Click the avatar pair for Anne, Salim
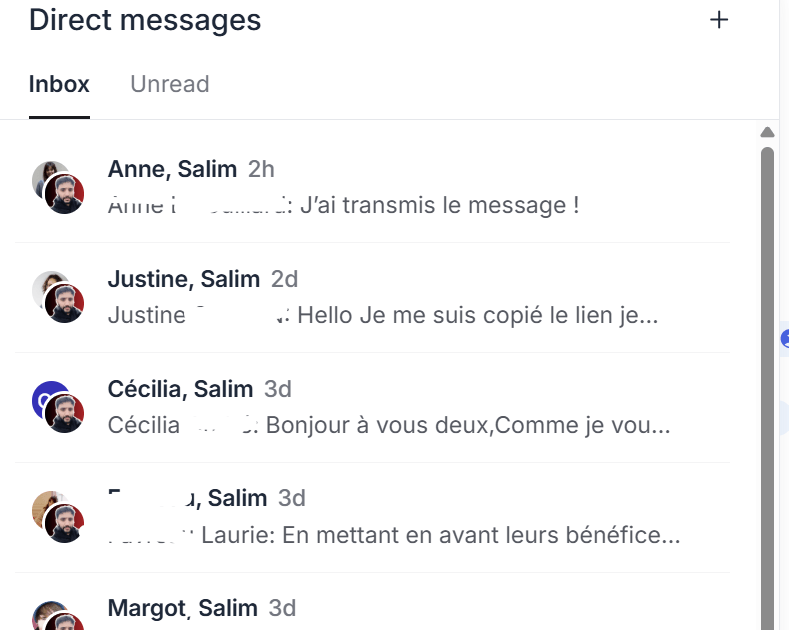 click(58, 188)
